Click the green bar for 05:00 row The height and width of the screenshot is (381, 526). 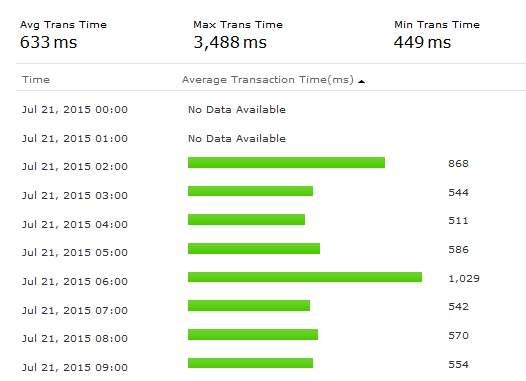(254, 249)
